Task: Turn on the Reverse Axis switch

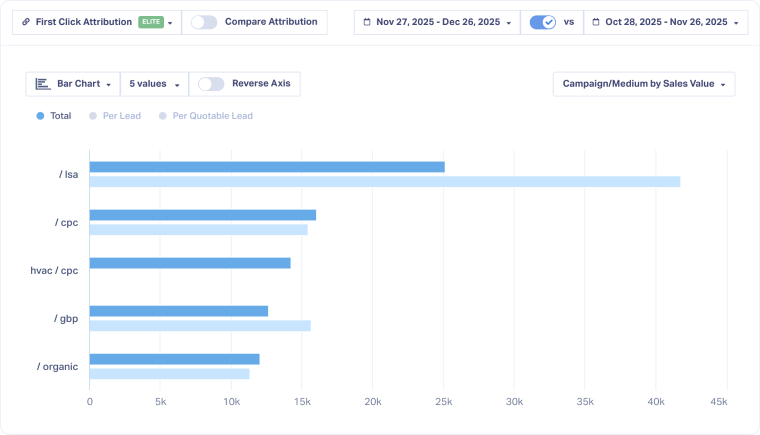Action: [x=211, y=84]
